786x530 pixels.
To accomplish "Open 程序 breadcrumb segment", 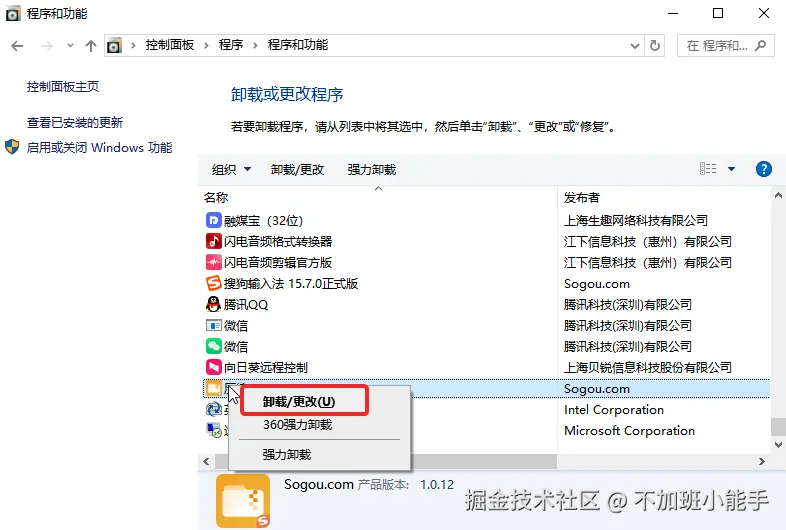I will (231, 45).
